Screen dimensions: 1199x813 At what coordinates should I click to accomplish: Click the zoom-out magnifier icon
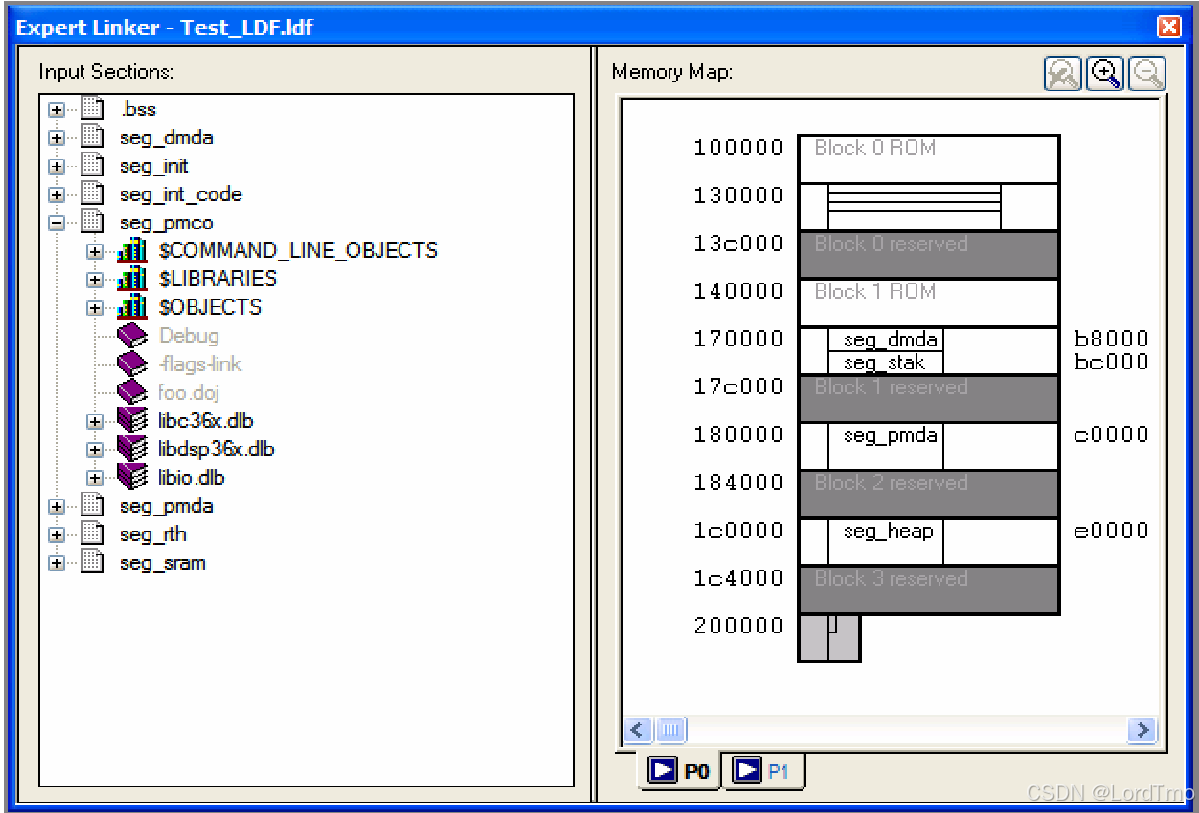point(1147,73)
